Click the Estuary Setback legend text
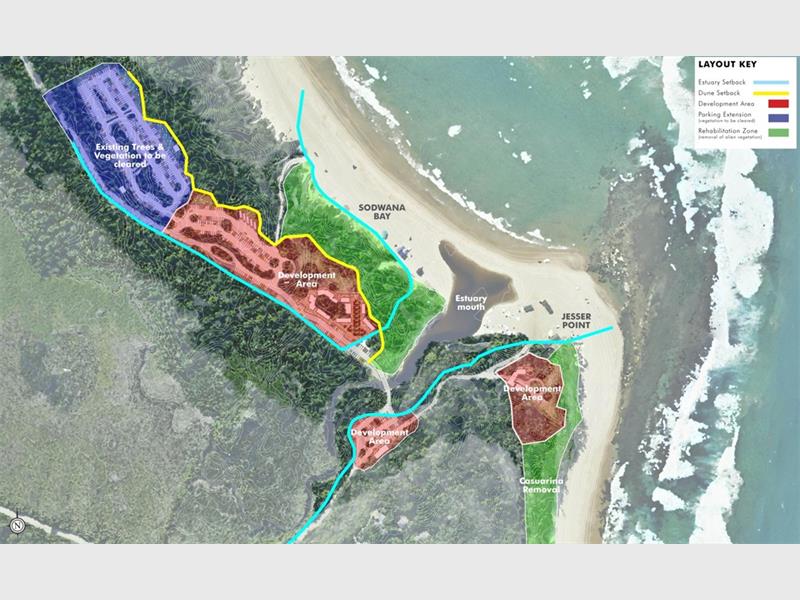 (x=722, y=82)
